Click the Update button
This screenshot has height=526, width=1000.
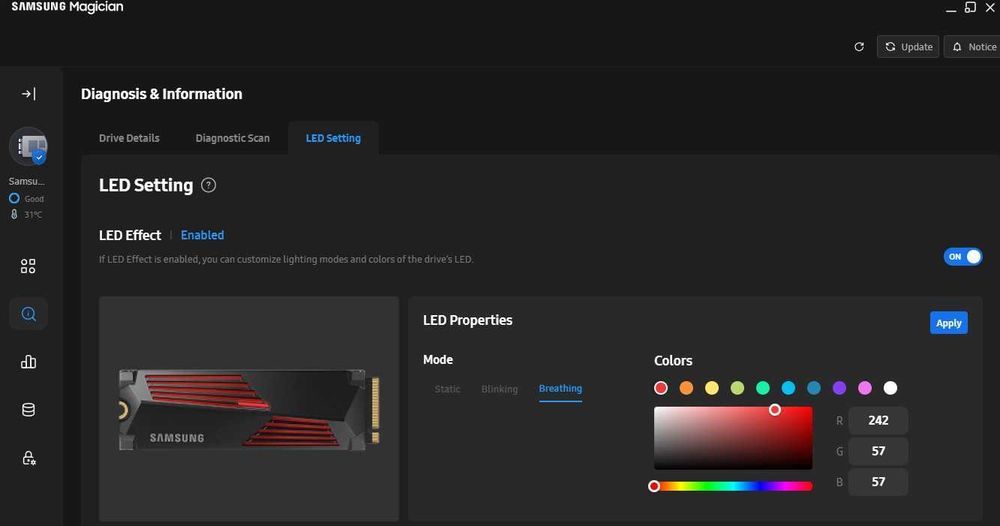pyautogui.click(x=908, y=47)
